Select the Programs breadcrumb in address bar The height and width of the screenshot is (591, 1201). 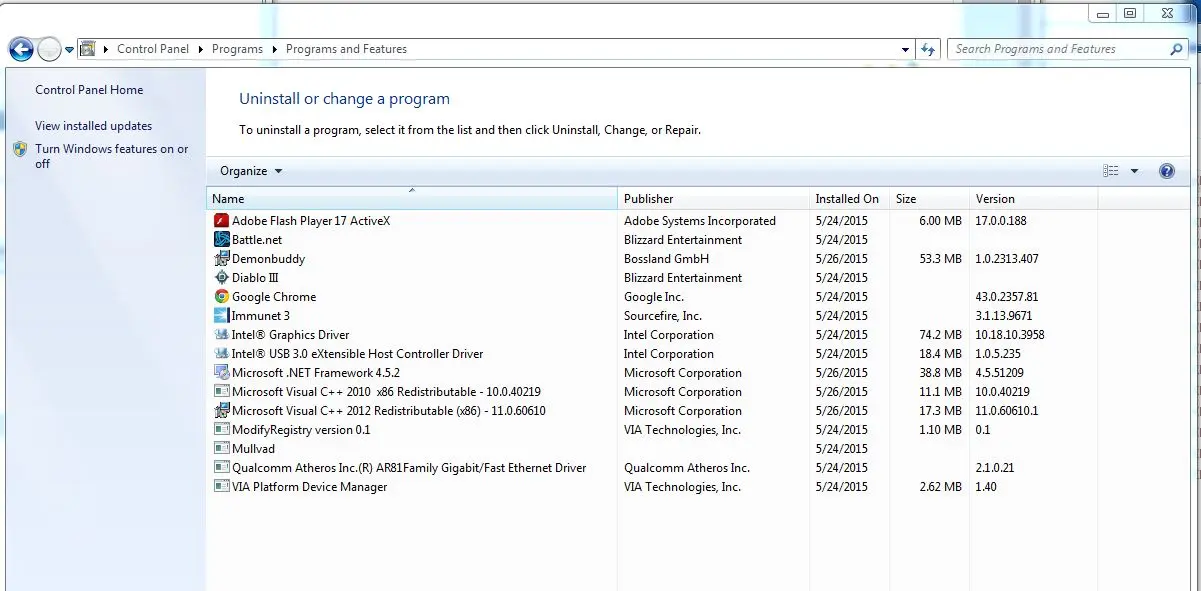tap(237, 49)
